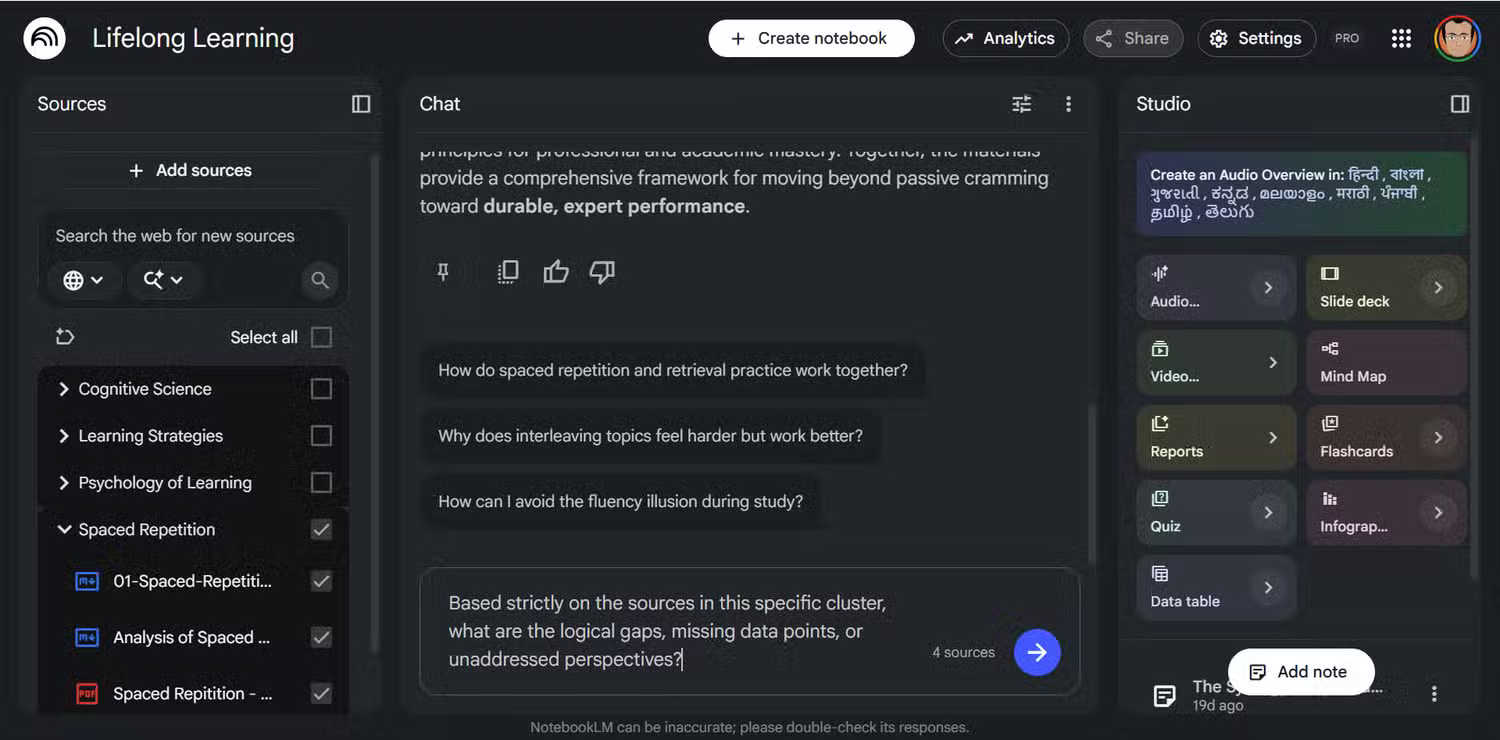This screenshot has width=1500, height=740.
Task: Uncheck the Spaced Repetition group checkbox
Action: [321, 530]
